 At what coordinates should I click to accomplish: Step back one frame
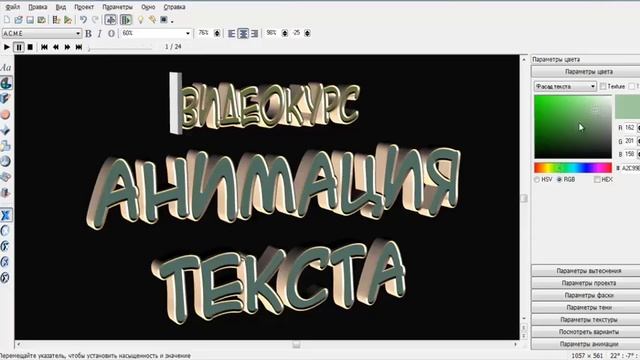pos(56,47)
